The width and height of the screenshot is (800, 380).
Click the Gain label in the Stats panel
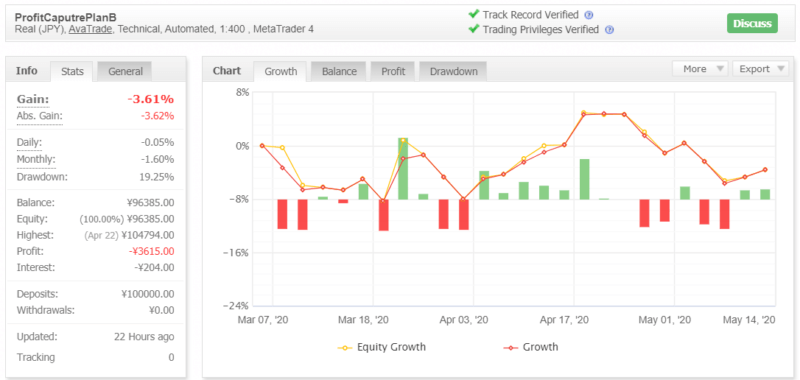point(33,99)
